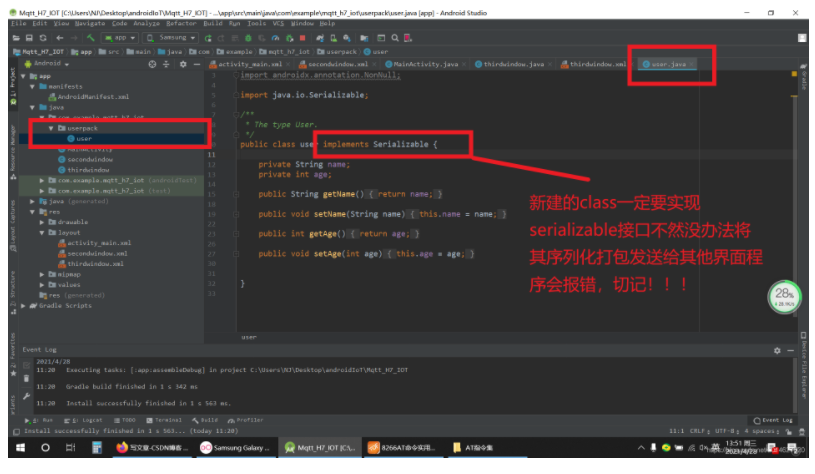815x474 pixels.
Task: Expand the mipmap folder node
Action: click(42, 274)
